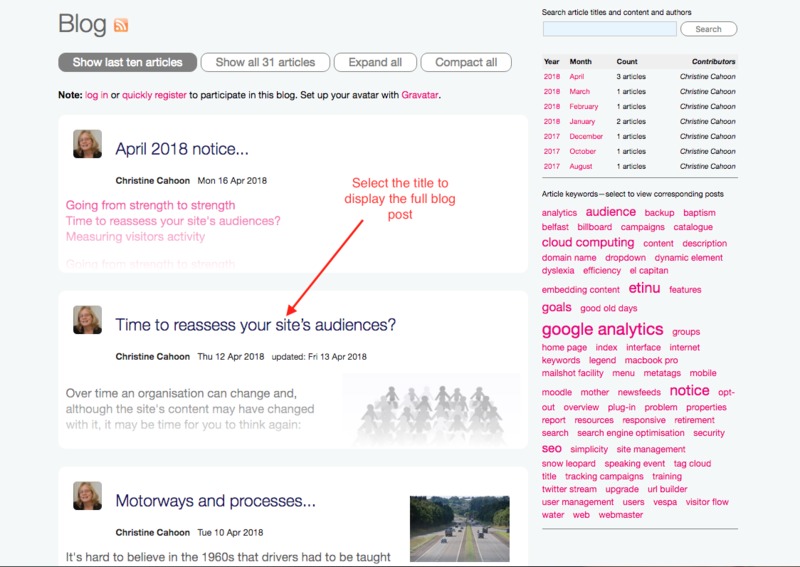Focus the article search text field
Viewport: 800px width, 567px height.
[609, 29]
